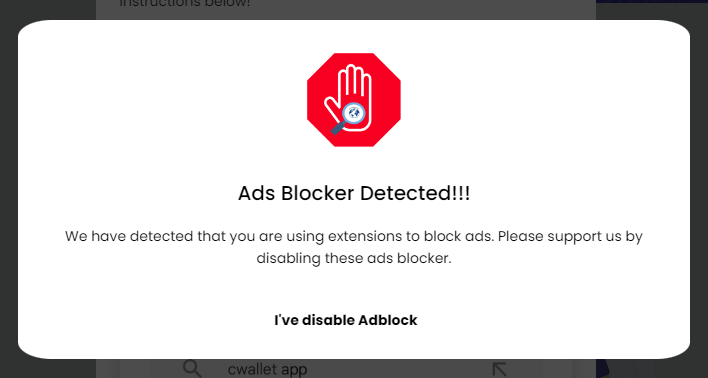Click the dimmed 'instructions below!' text behind the dialog
Screen dimensions: 708x378
click(185, 4)
